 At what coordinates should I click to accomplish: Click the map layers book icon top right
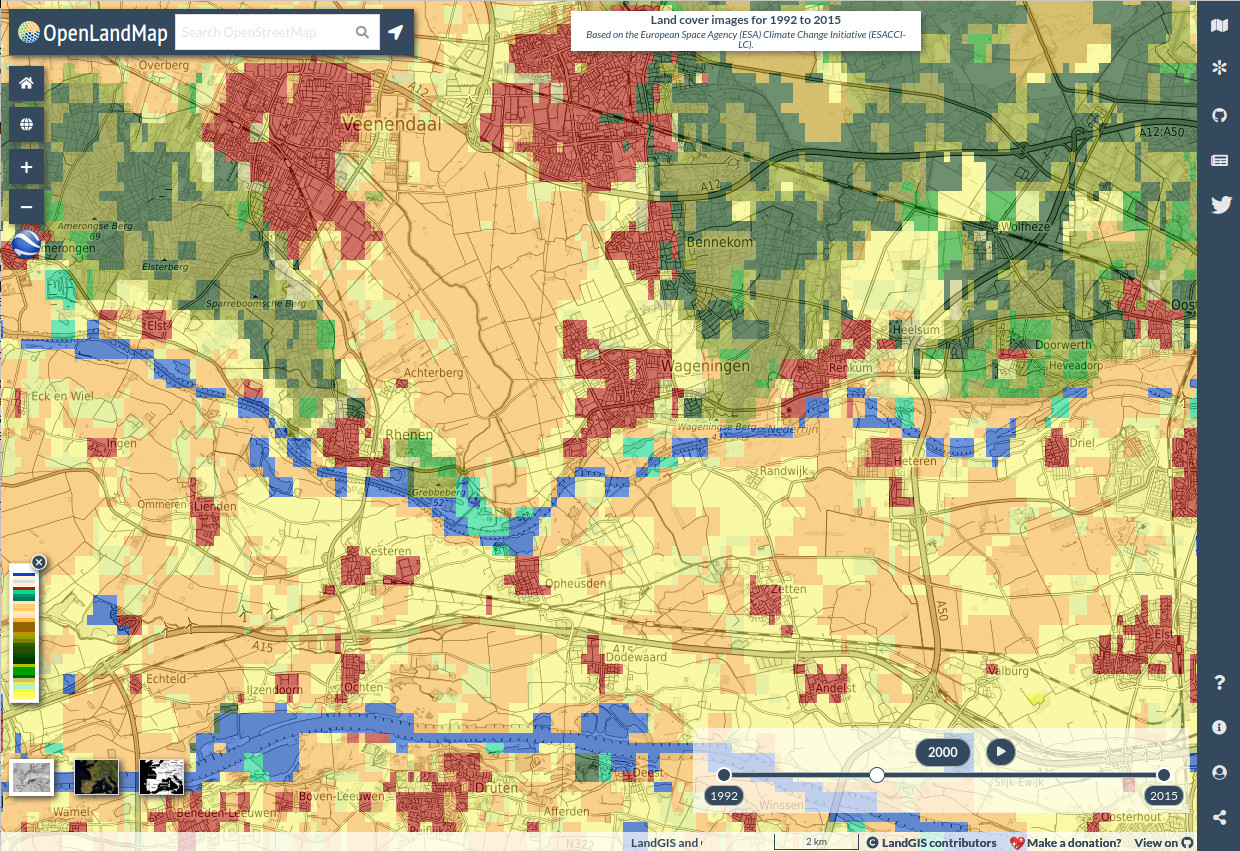point(1219,24)
